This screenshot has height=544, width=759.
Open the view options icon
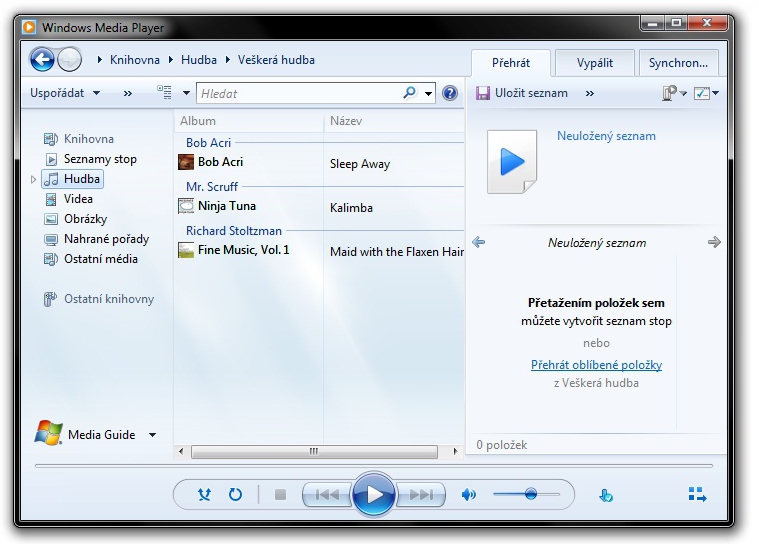click(x=165, y=92)
